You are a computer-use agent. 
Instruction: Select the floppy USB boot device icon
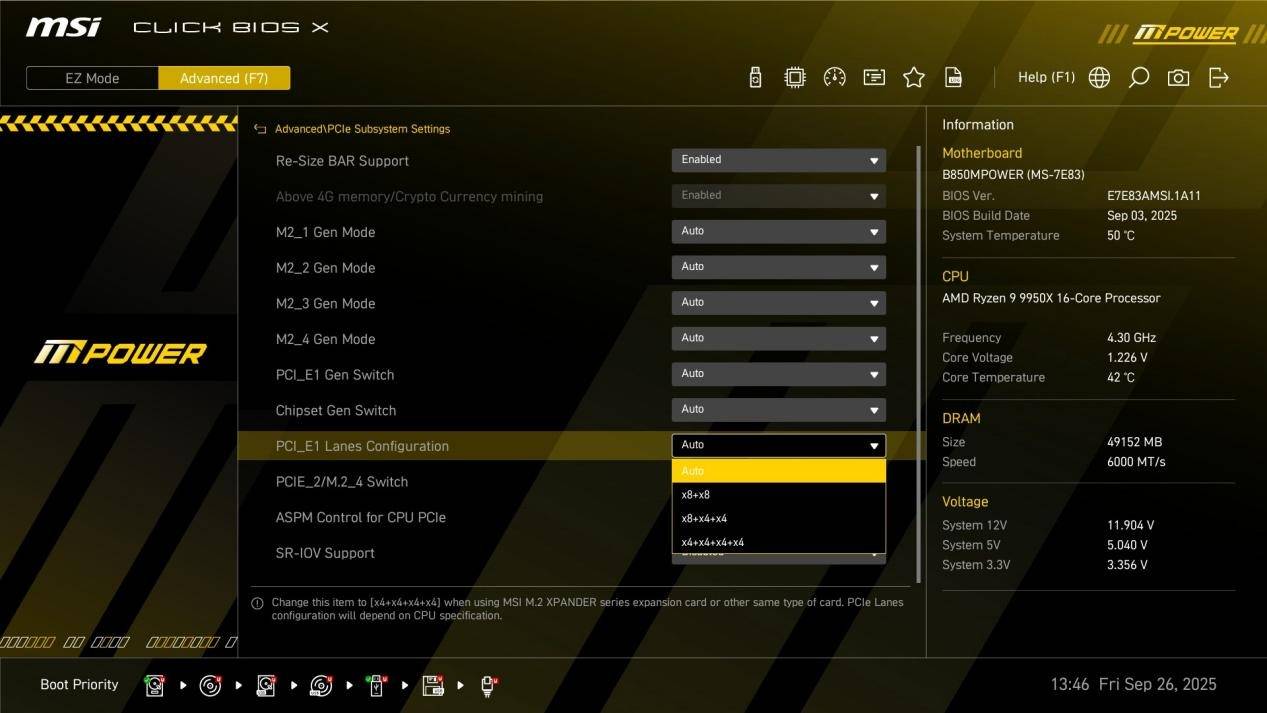(x=433, y=686)
